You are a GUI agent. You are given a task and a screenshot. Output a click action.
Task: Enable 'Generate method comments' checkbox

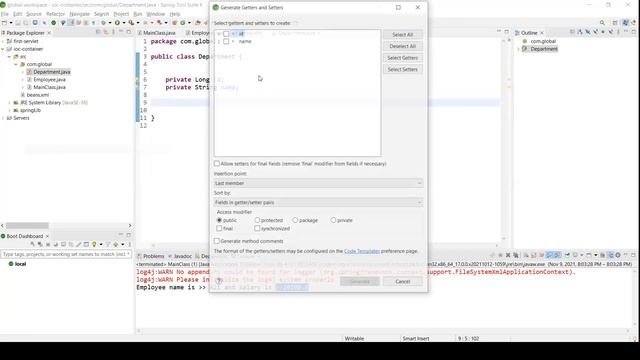tap(217, 241)
